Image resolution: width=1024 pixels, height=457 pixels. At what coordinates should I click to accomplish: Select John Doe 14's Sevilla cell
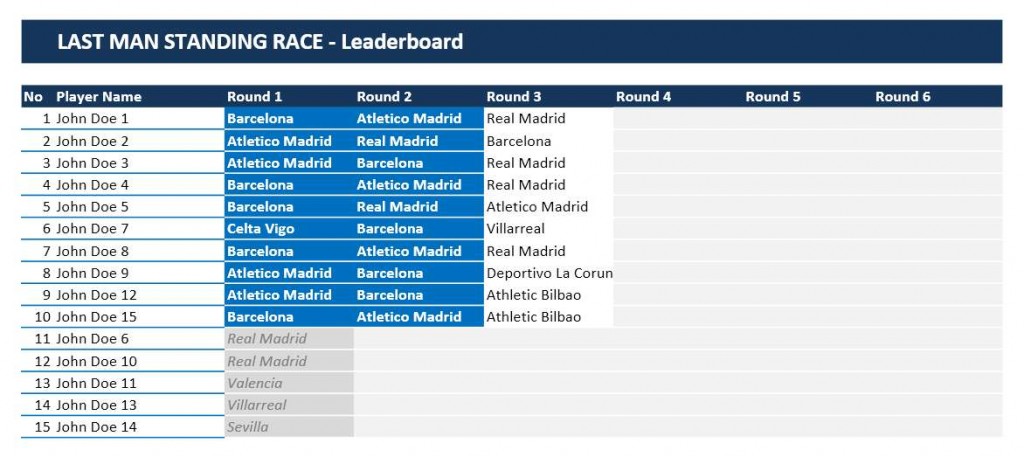[289, 427]
